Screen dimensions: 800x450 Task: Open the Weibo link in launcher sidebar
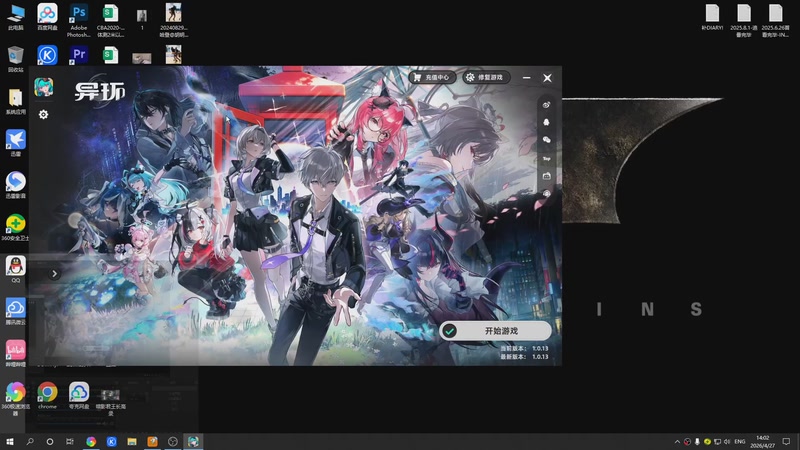546,105
